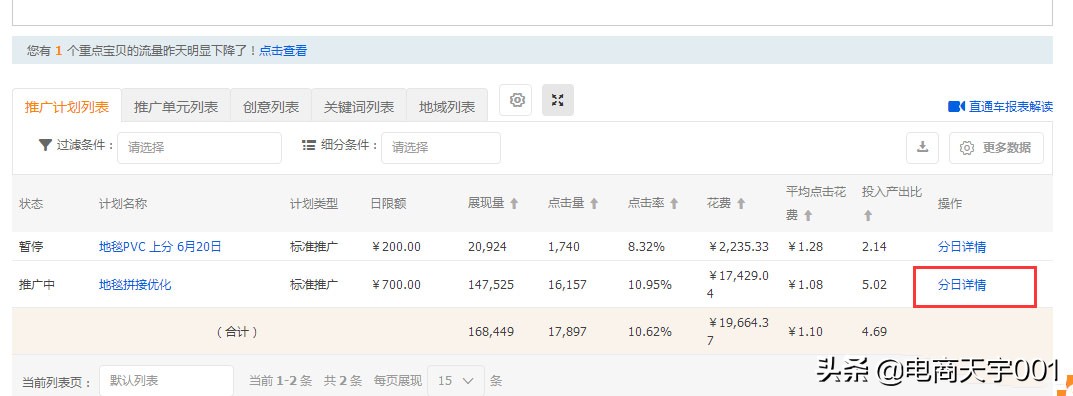Click the 147,525 impressions value

491,285
